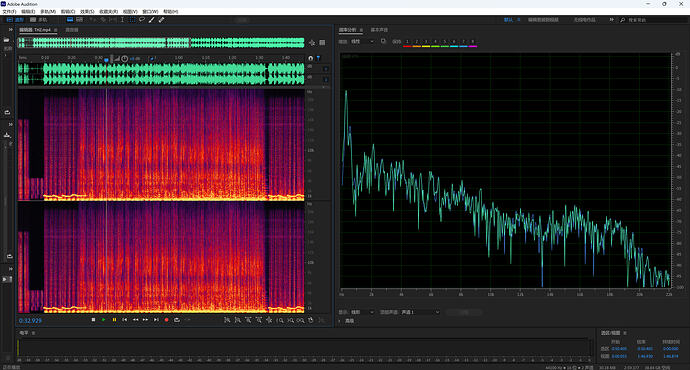Viewport: 690px width, 370px height.
Task: Click the 0:32.929 timecode display
Action: point(30,321)
